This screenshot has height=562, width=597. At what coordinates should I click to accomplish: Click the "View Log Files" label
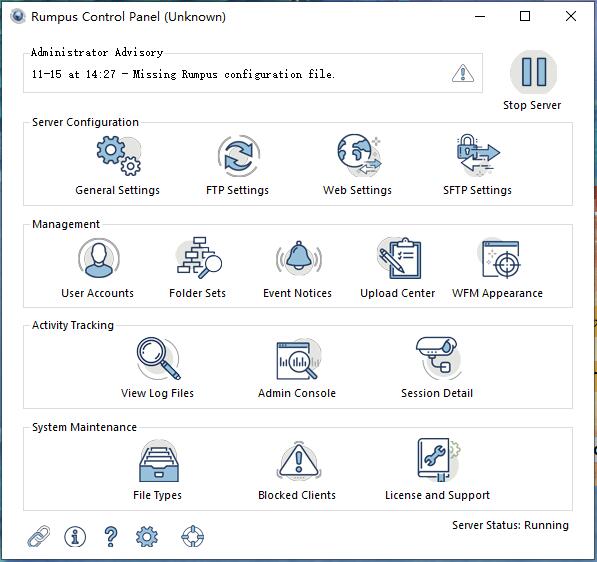click(157, 393)
